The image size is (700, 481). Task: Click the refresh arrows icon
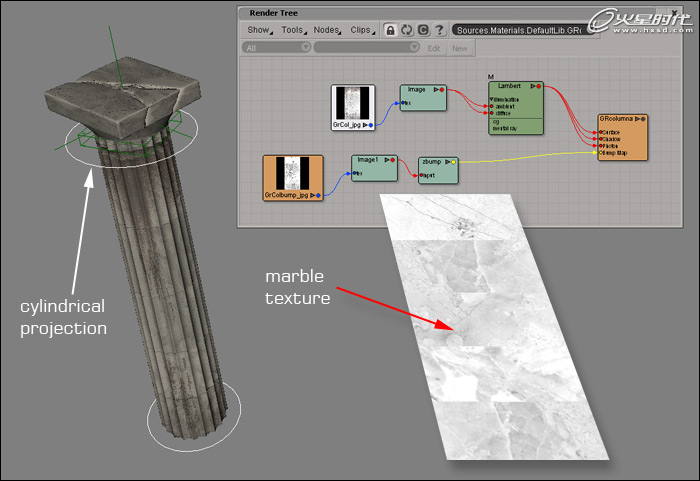[407, 30]
